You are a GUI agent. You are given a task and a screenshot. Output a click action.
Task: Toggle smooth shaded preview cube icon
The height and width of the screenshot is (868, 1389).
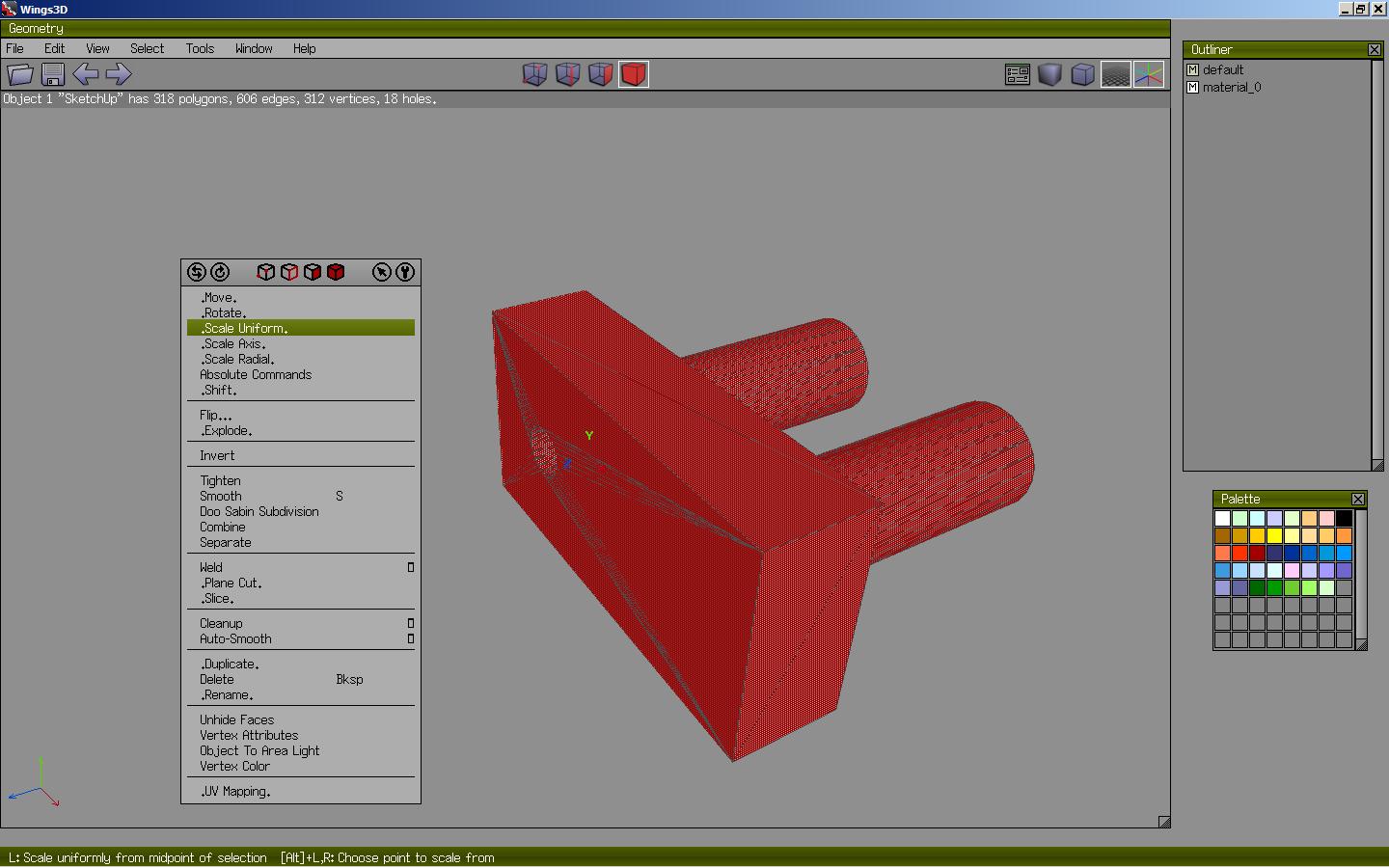click(1050, 74)
